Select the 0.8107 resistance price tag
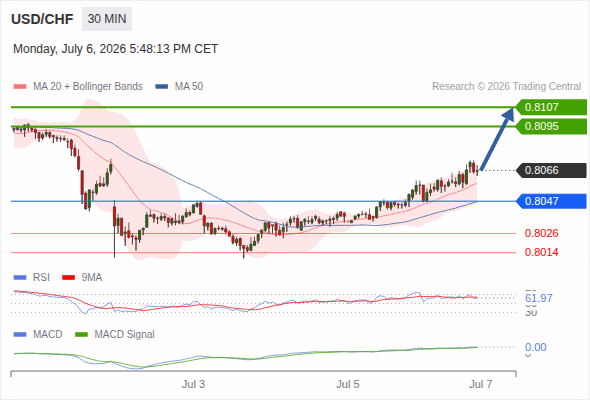The height and width of the screenshot is (400, 590). (551, 107)
